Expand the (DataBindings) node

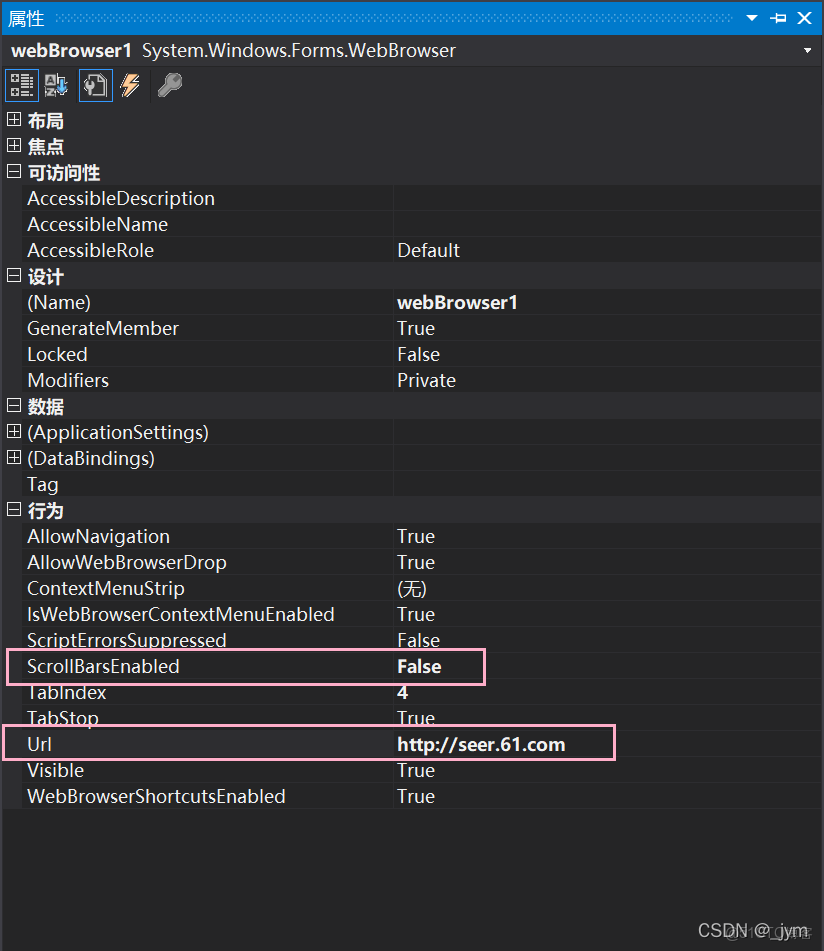[x=14, y=458]
